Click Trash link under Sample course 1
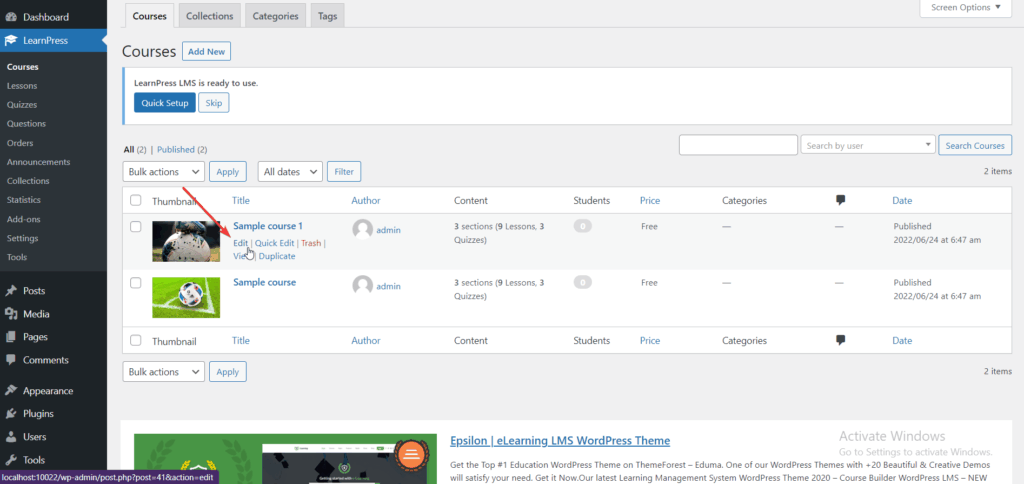This screenshot has height=484, width=1024. (311, 243)
